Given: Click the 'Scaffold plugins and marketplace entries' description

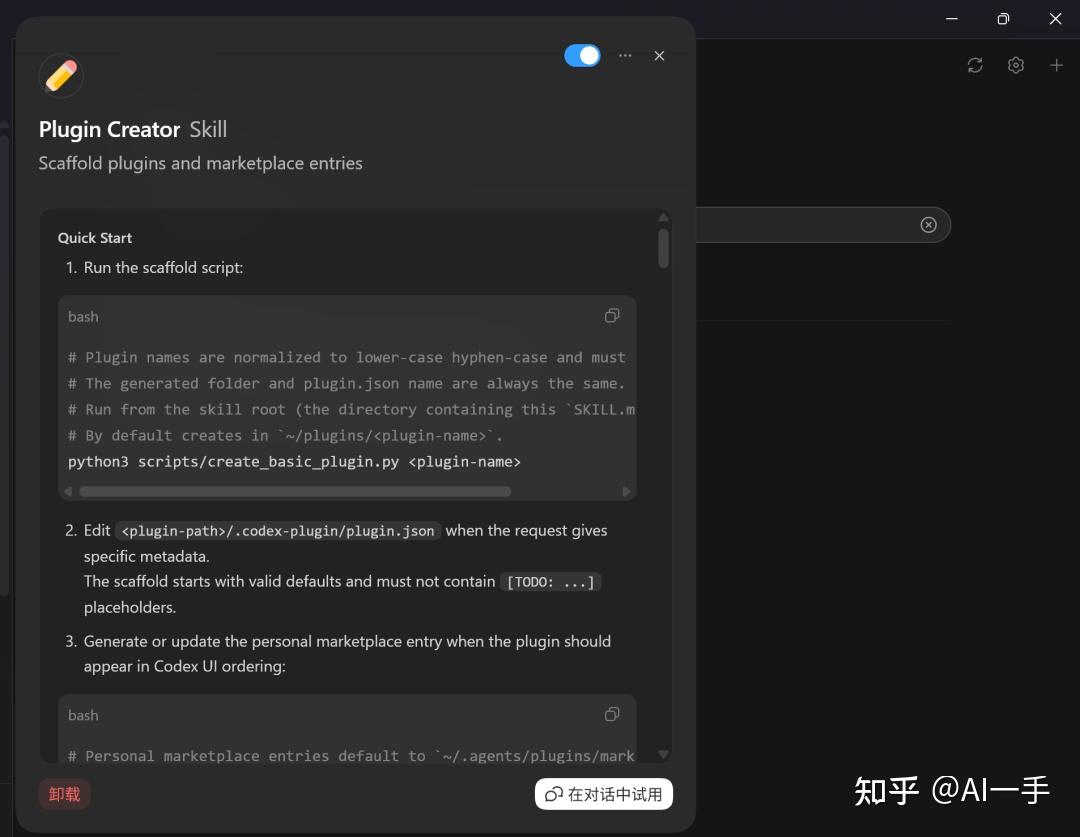Looking at the screenshot, I should click(x=200, y=163).
